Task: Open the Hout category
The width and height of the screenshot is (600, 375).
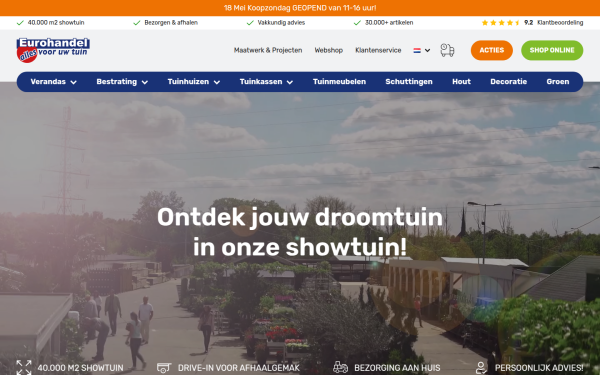Action: 461,82
